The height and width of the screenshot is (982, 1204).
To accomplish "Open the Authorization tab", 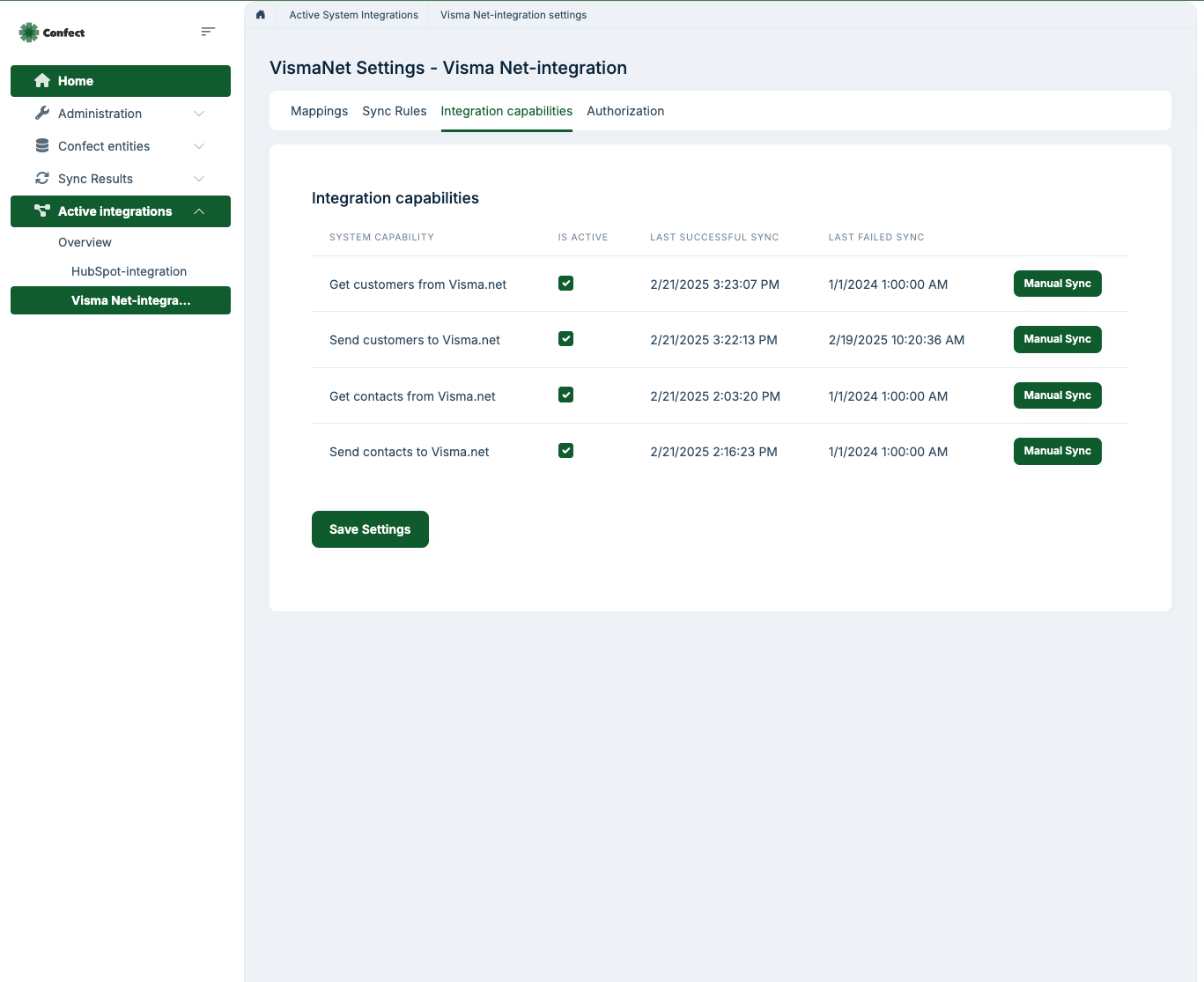I will 625,111.
